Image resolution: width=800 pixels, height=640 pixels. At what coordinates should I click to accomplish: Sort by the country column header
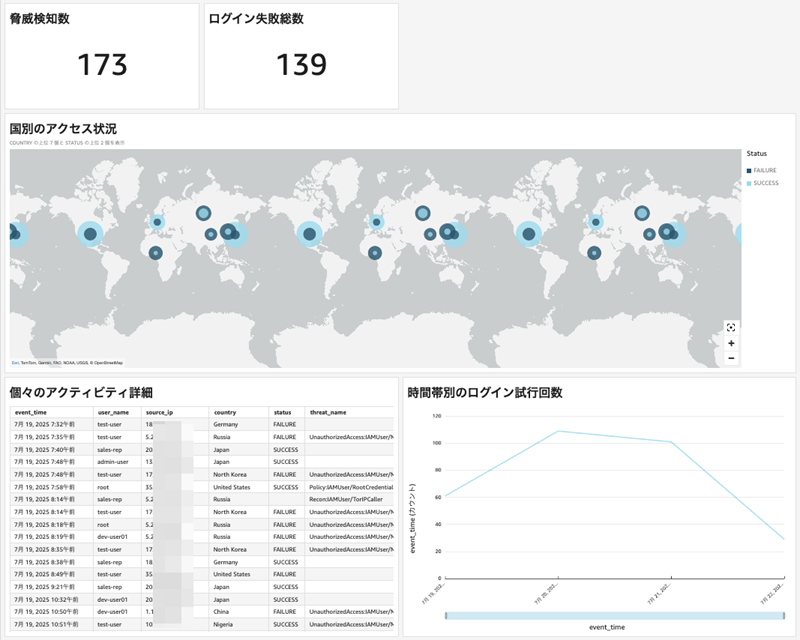coord(224,411)
